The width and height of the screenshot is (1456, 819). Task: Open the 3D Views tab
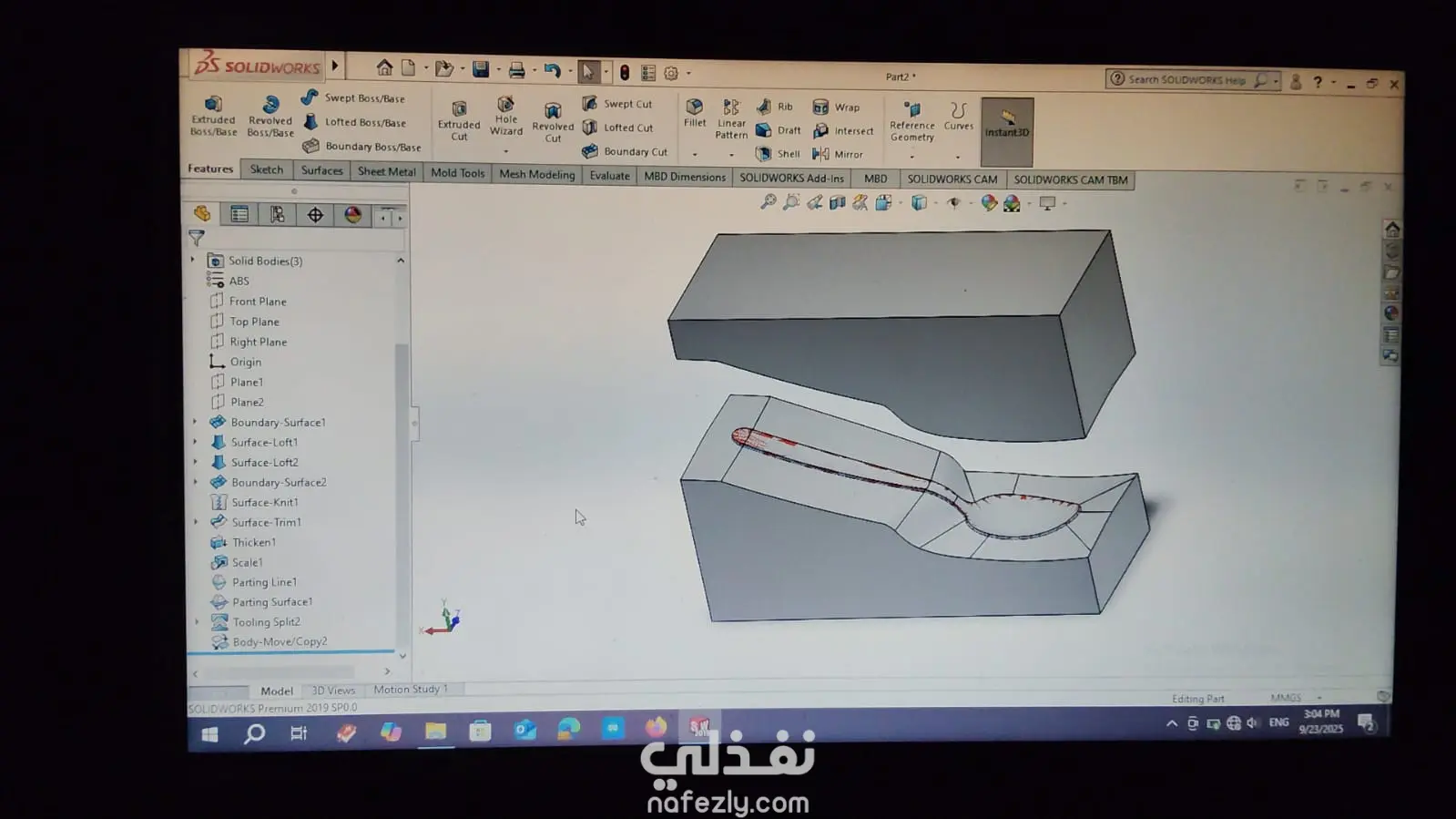(x=333, y=691)
